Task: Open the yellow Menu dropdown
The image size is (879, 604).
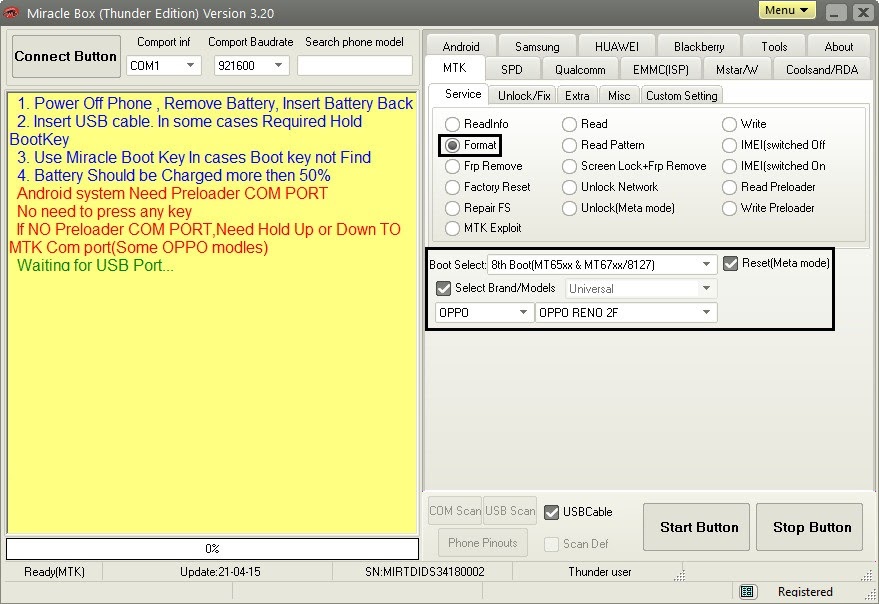Action: click(787, 10)
